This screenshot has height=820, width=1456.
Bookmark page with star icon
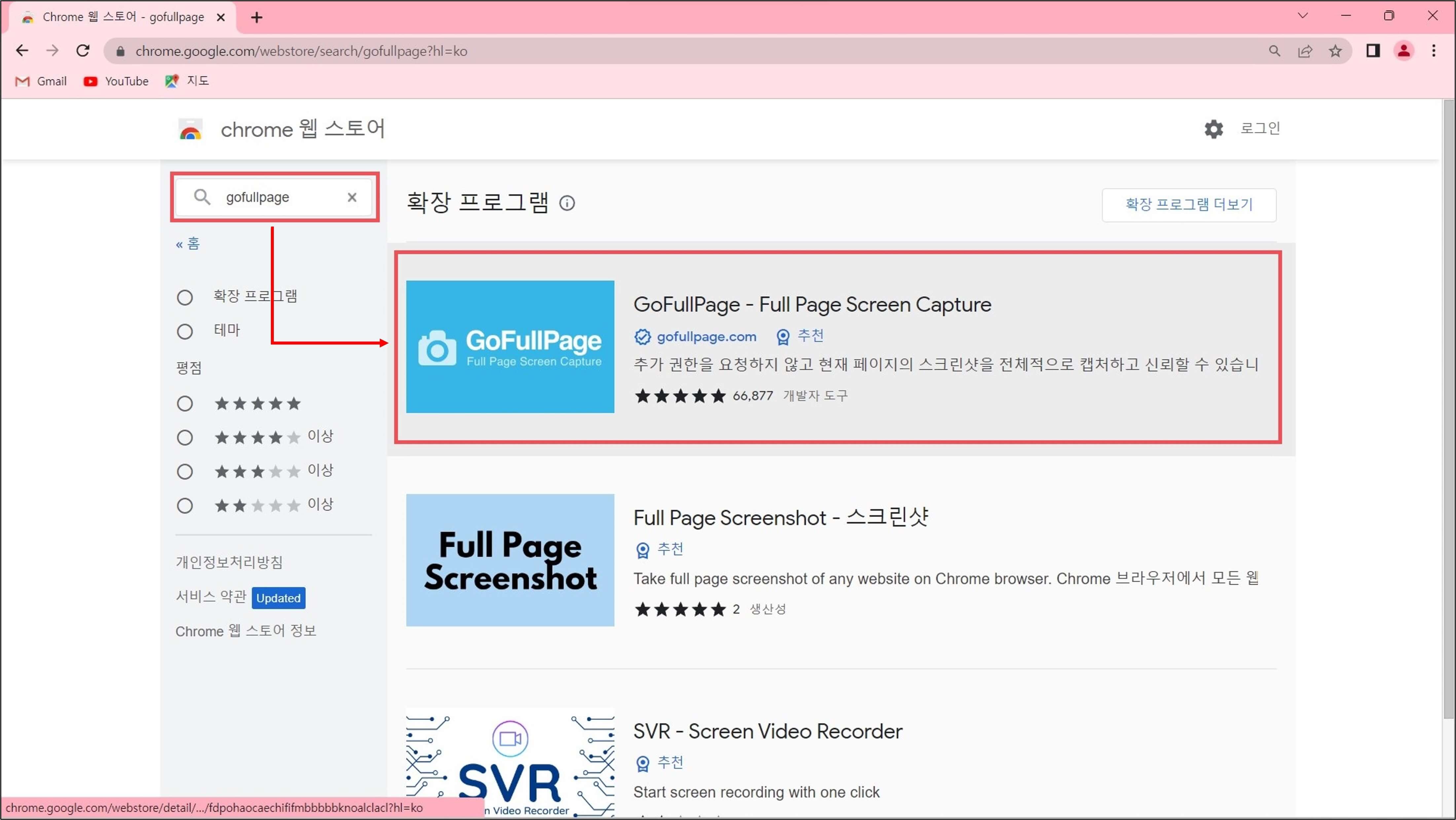1335,52
